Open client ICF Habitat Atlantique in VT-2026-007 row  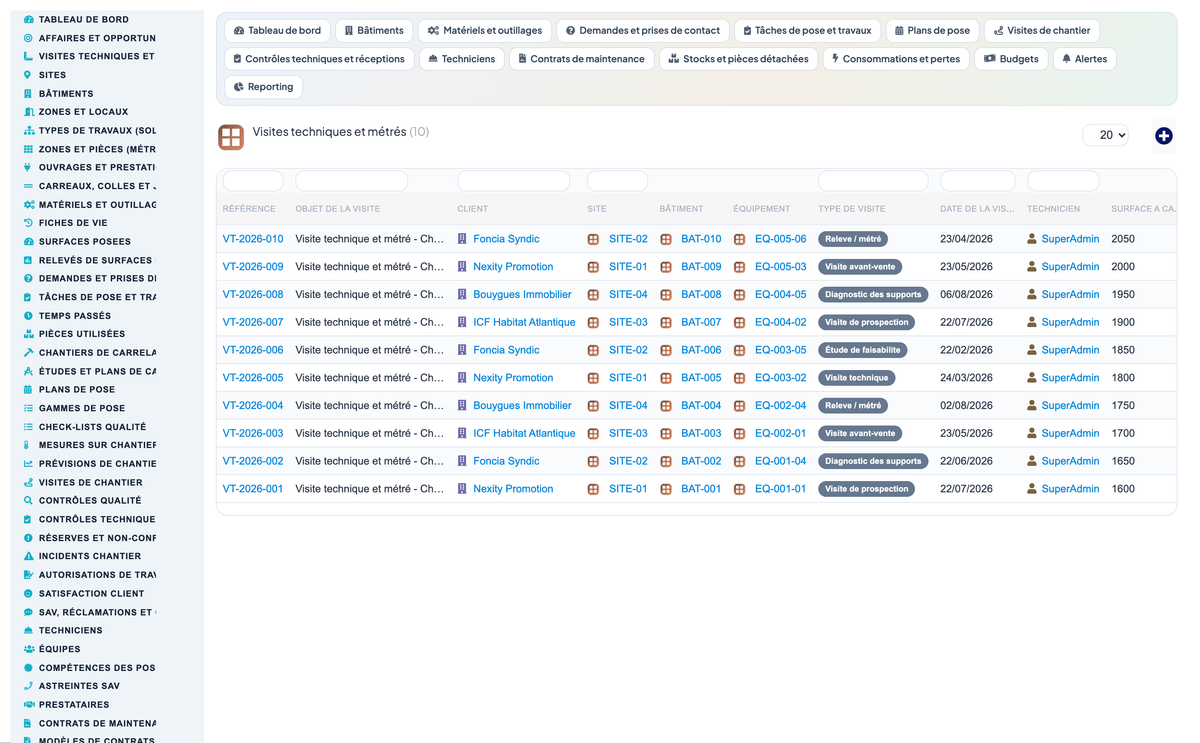(x=524, y=322)
